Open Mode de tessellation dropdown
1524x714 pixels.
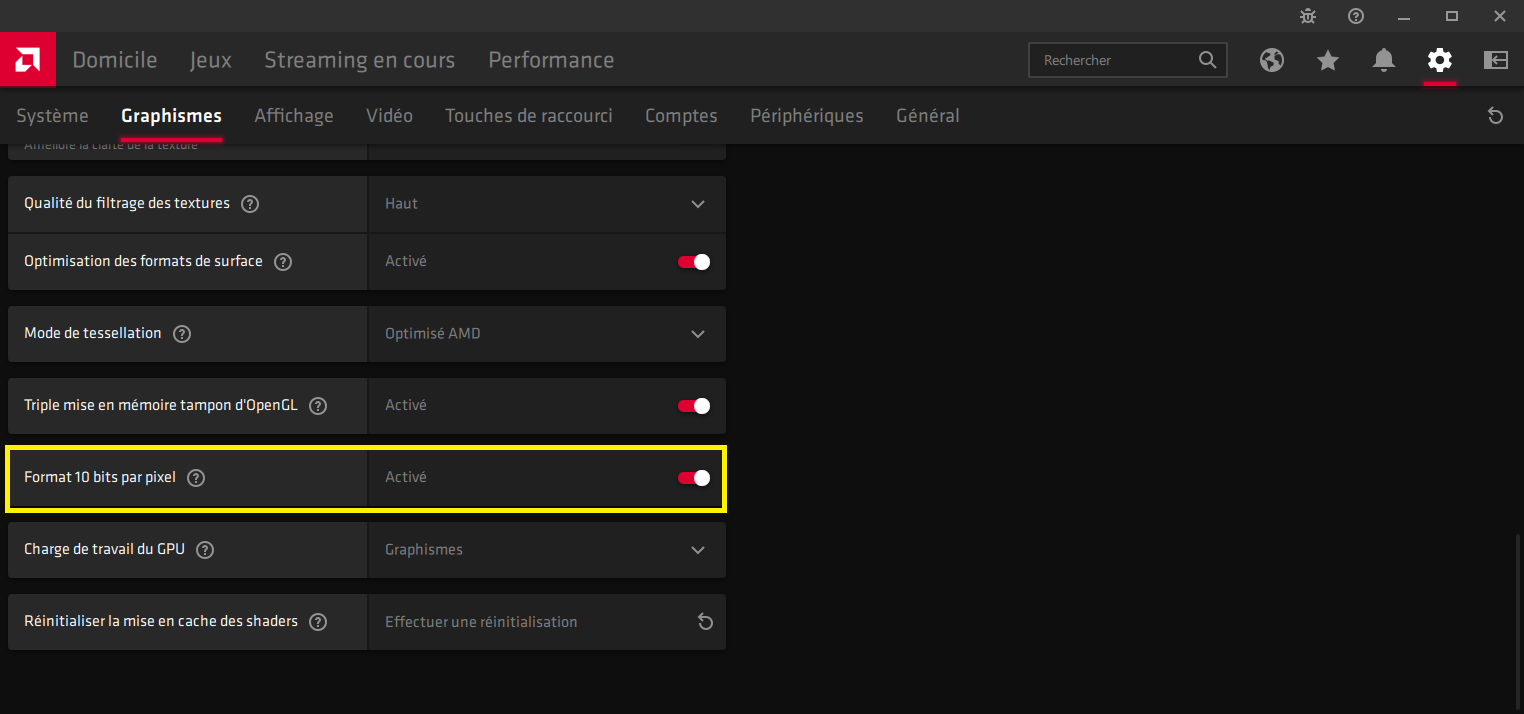click(697, 334)
